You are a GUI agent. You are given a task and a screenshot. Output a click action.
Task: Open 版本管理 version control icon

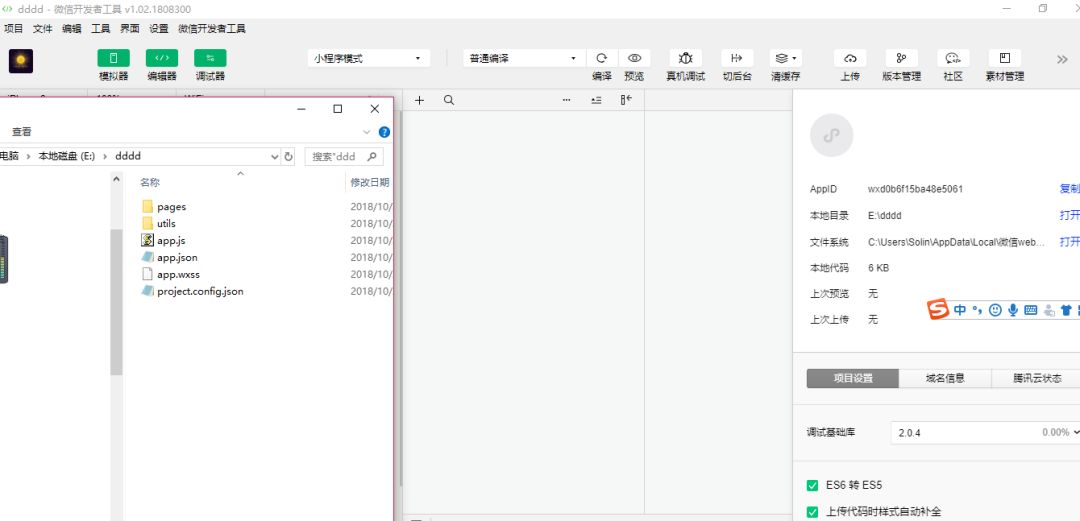(x=902, y=59)
